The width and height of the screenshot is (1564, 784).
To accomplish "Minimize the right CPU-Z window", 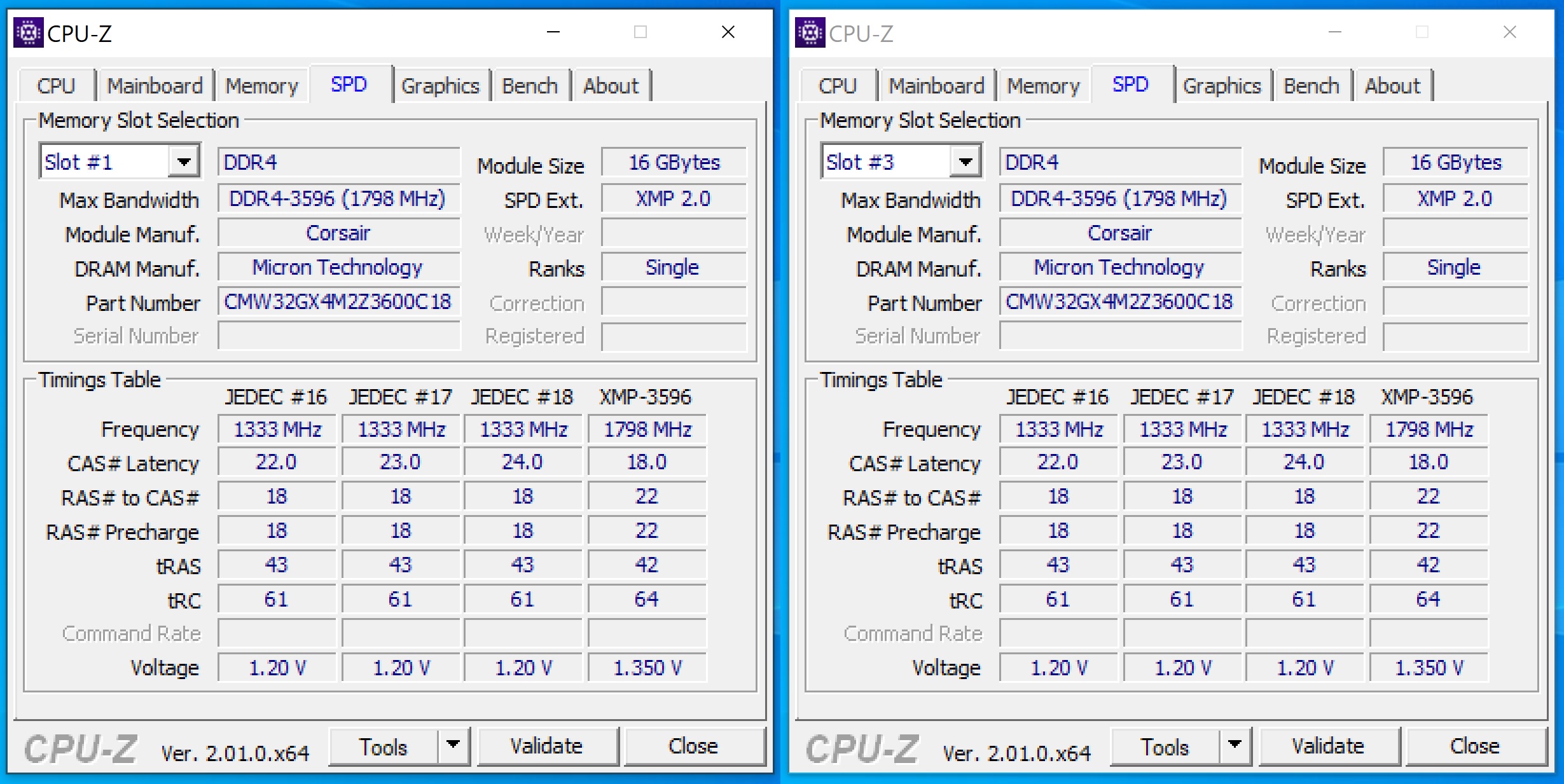I will click(x=1335, y=32).
